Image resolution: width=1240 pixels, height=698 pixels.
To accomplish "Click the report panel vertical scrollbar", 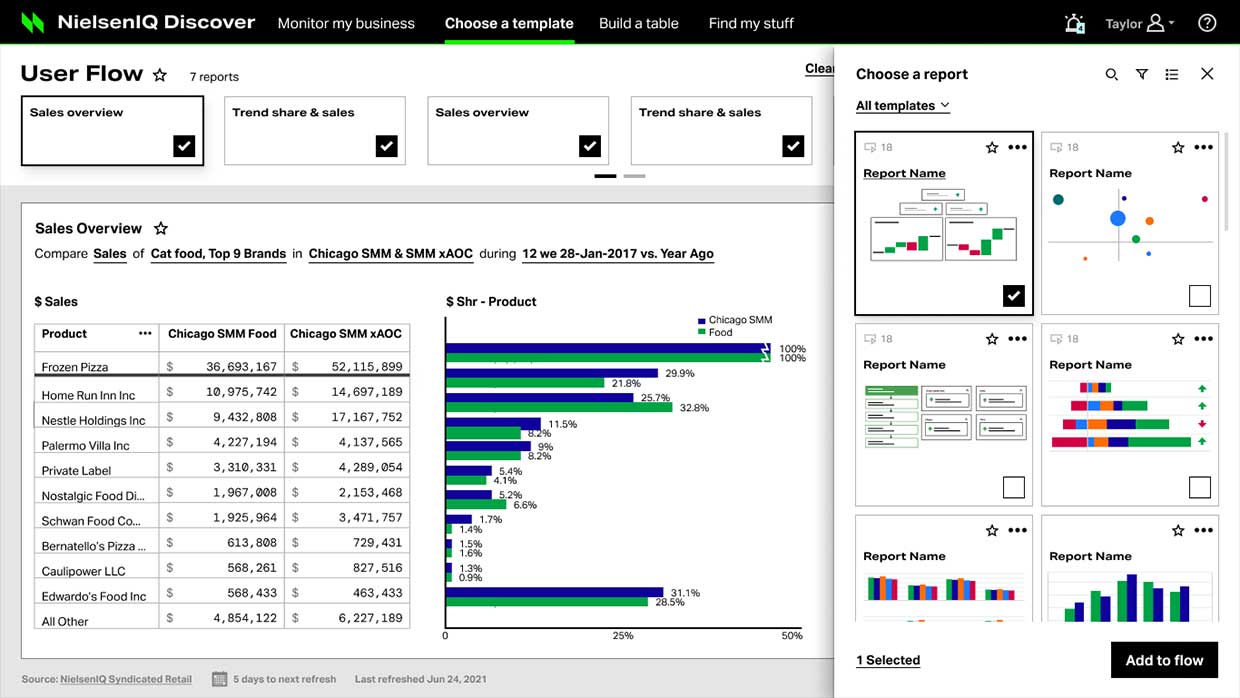I will pyautogui.click(x=1226, y=182).
